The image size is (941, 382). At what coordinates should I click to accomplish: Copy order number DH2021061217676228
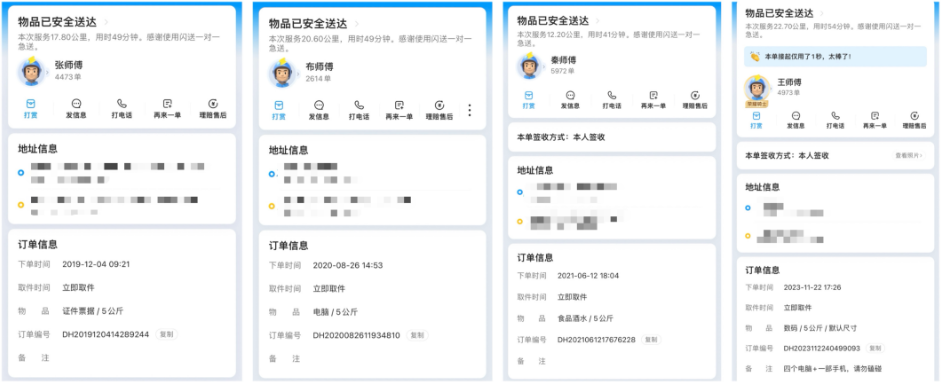[x=651, y=339]
